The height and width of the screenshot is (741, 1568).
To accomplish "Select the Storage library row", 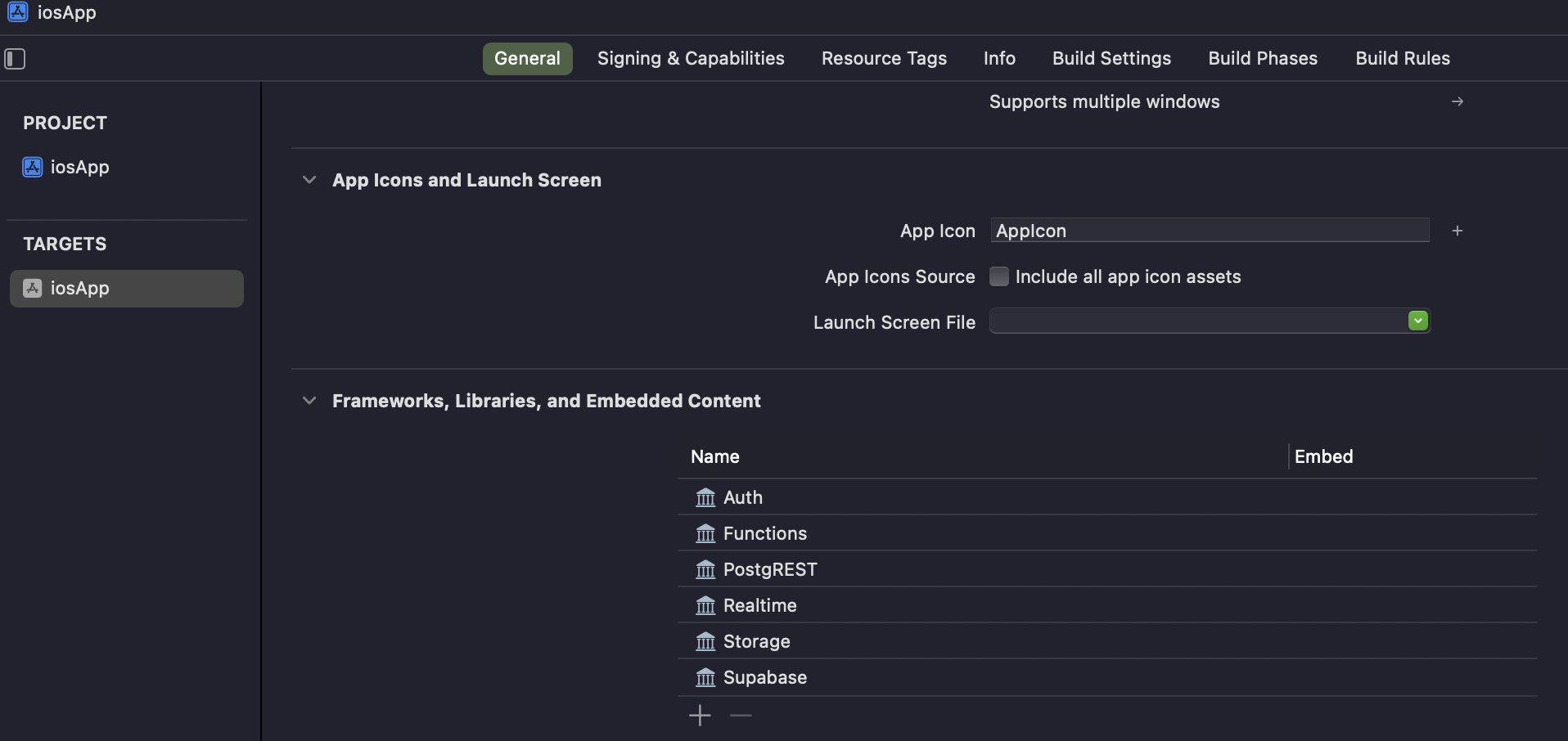I will pyautogui.click(x=1107, y=641).
